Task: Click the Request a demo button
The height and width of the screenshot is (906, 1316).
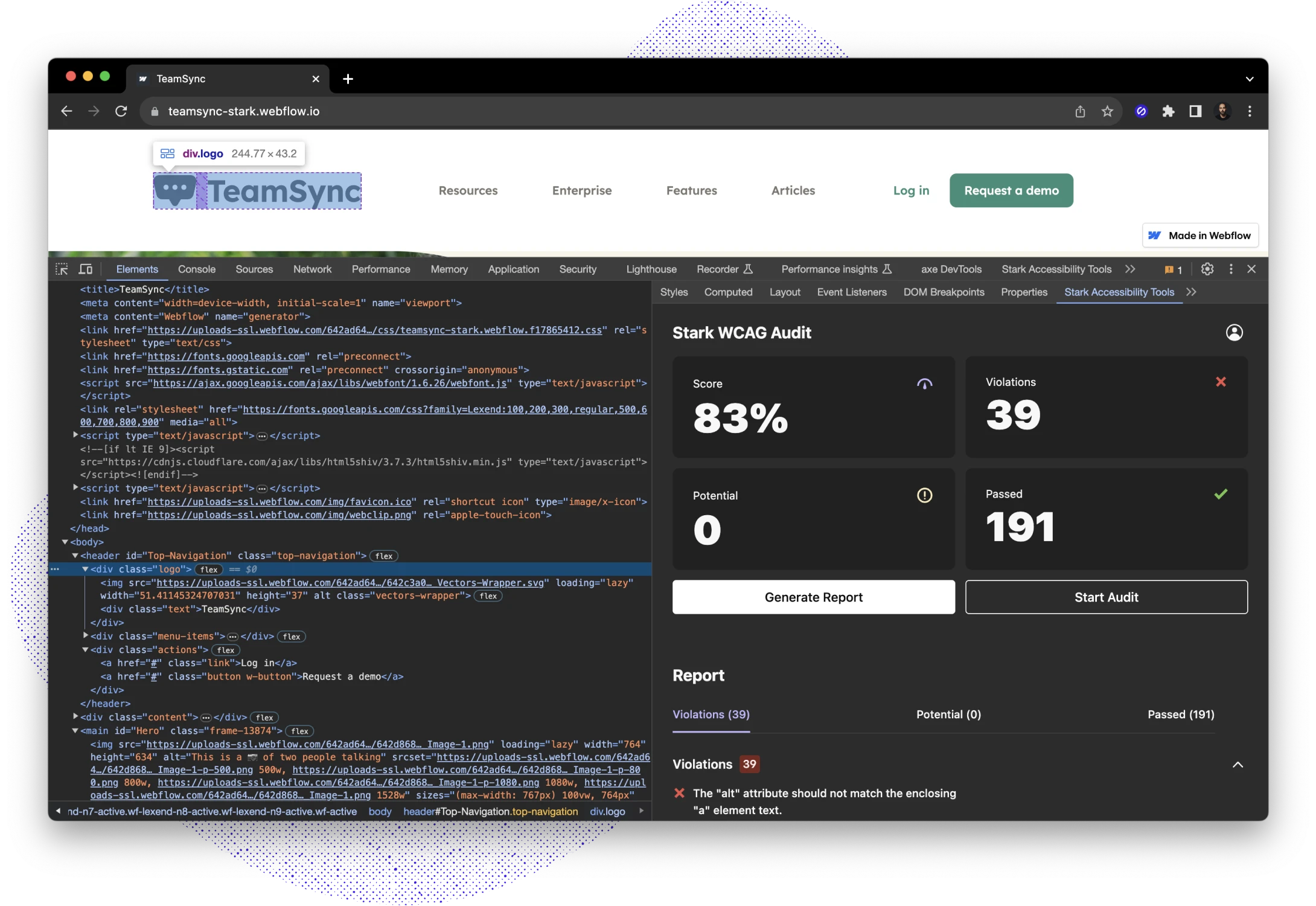Action: (1011, 191)
